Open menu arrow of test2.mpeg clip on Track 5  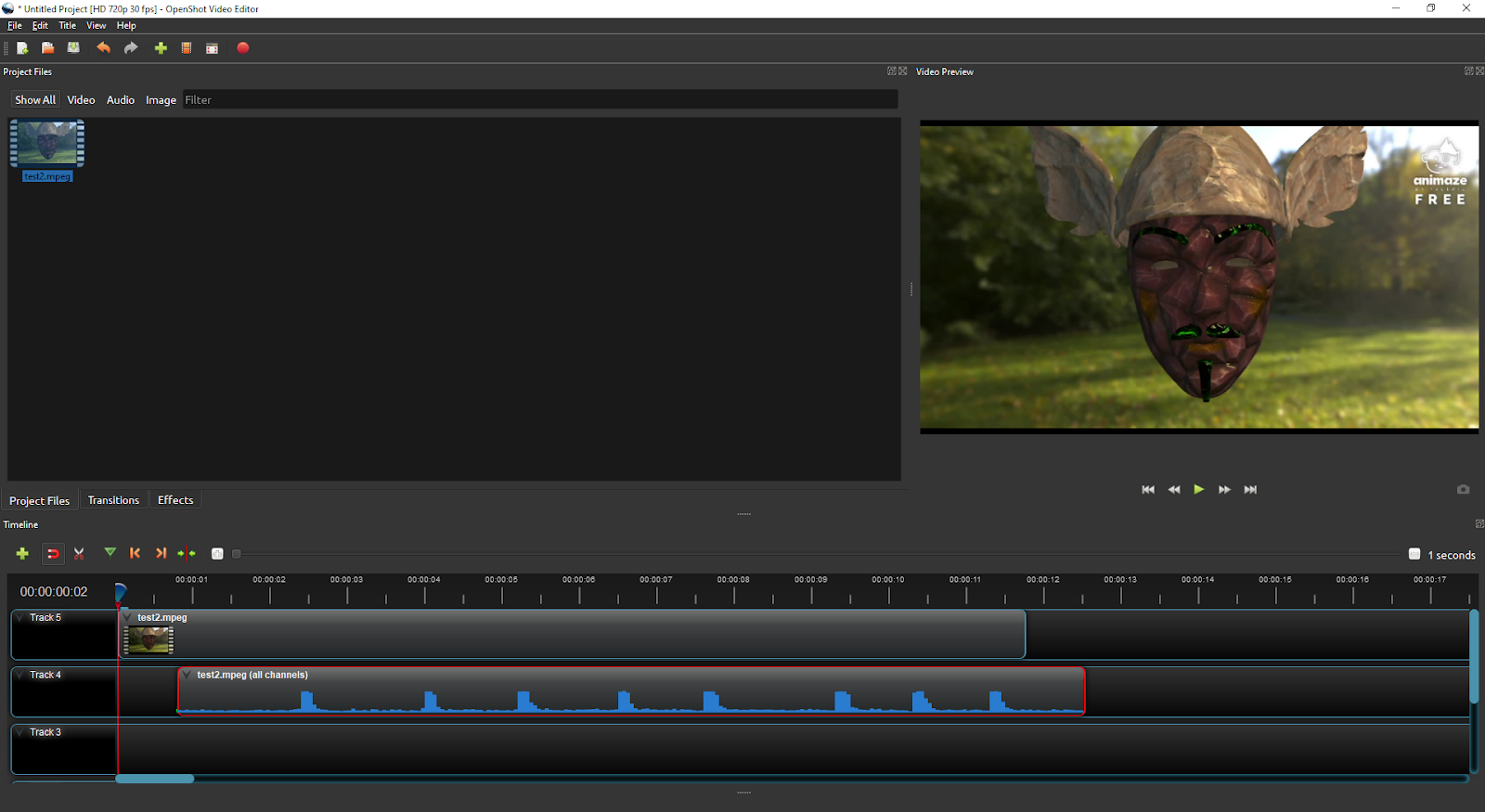127,617
